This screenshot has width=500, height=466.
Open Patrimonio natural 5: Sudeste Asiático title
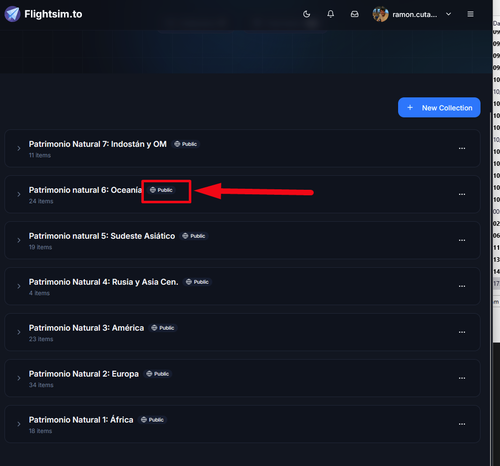point(102,236)
